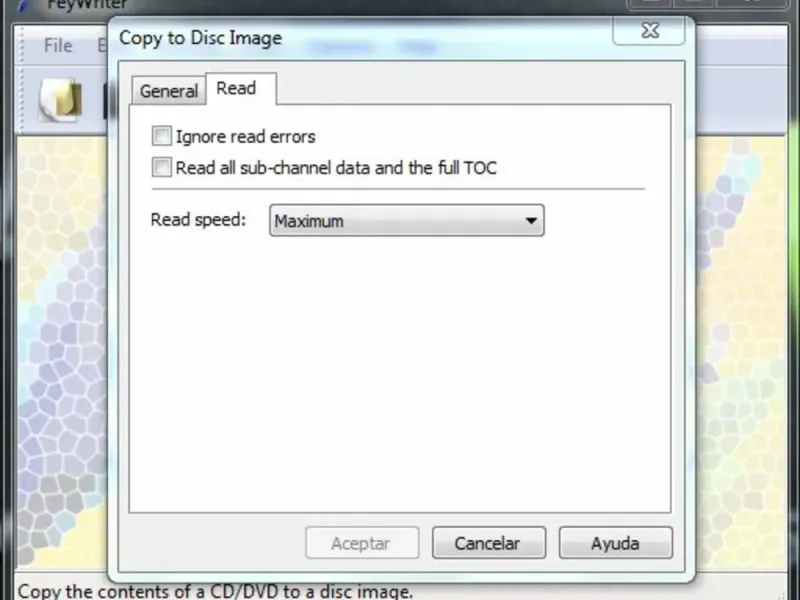Switch to the General tab
This screenshot has height=600, width=800.
pos(168,91)
